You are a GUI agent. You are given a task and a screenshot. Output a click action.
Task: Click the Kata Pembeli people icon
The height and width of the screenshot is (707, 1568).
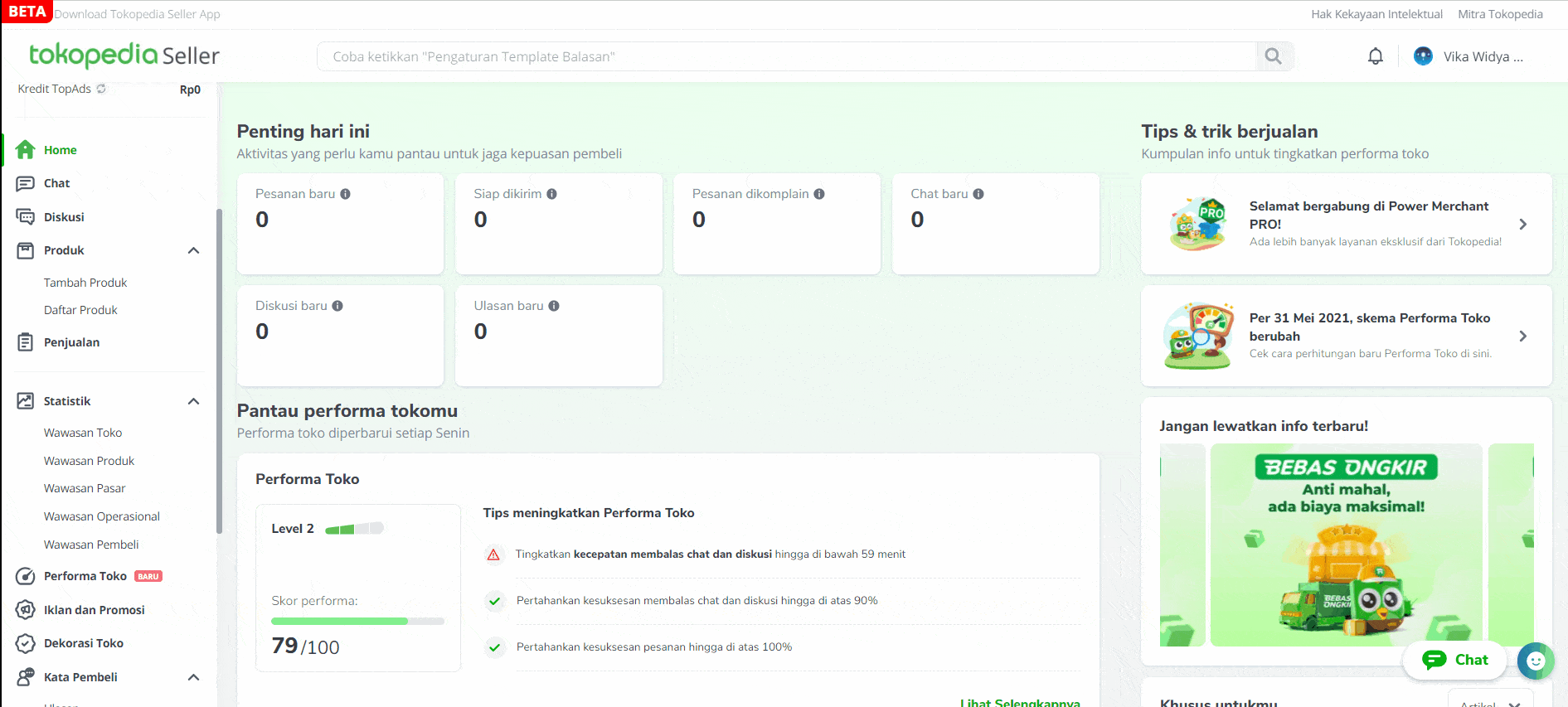tap(26, 677)
